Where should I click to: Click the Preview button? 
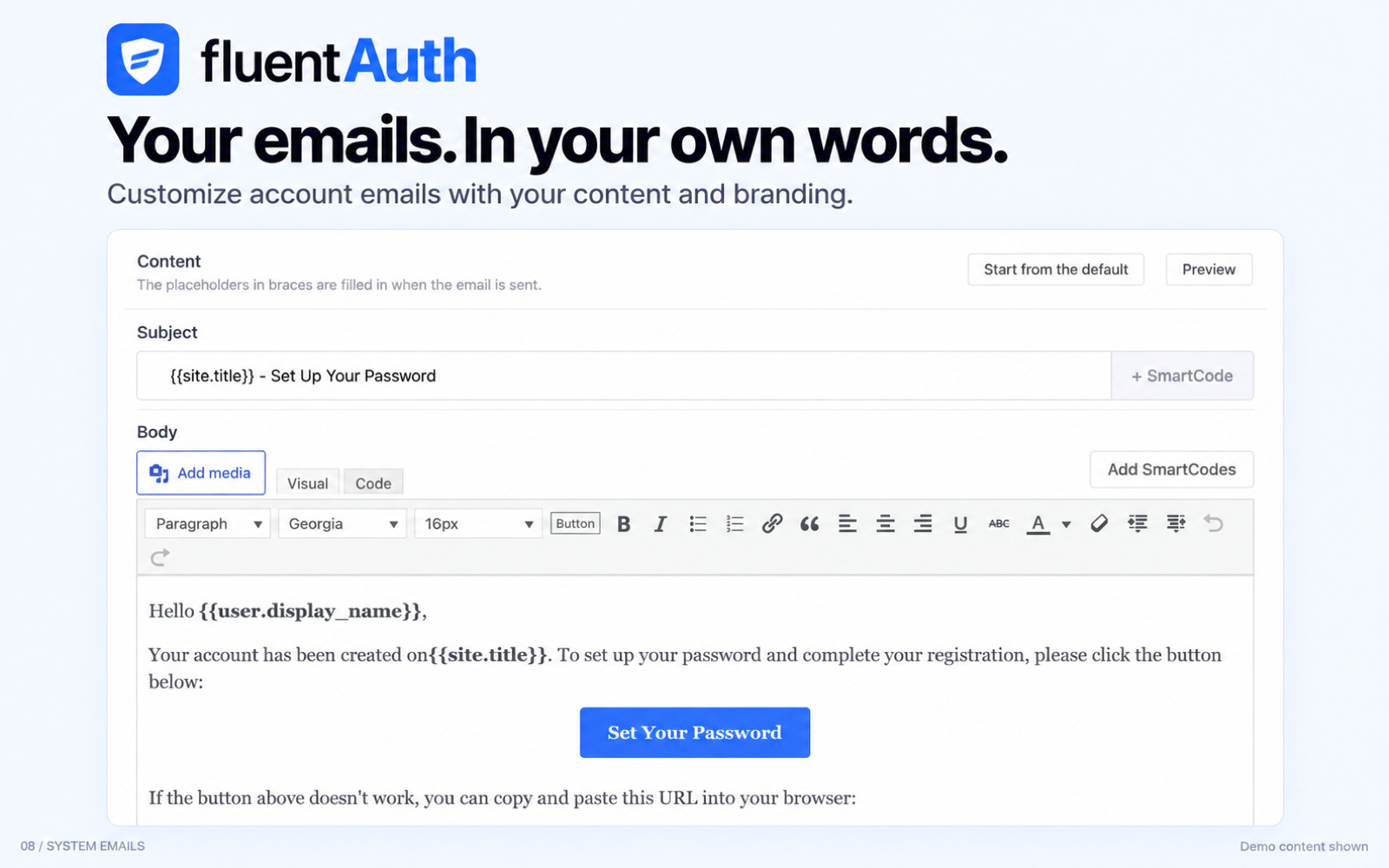coord(1208,269)
